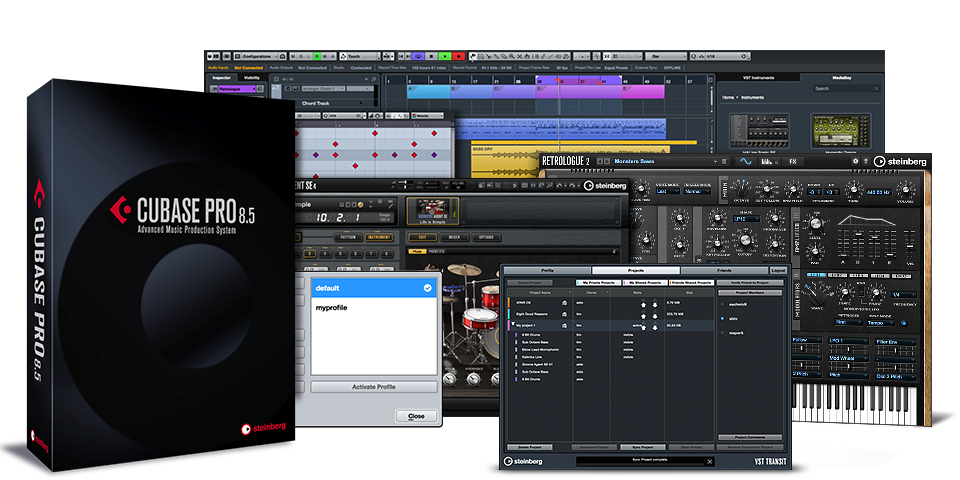The height and width of the screenshot is (480, 960).
Task: Open the Retrologue 2 settings gear icon
Action: tap(854, 161)
